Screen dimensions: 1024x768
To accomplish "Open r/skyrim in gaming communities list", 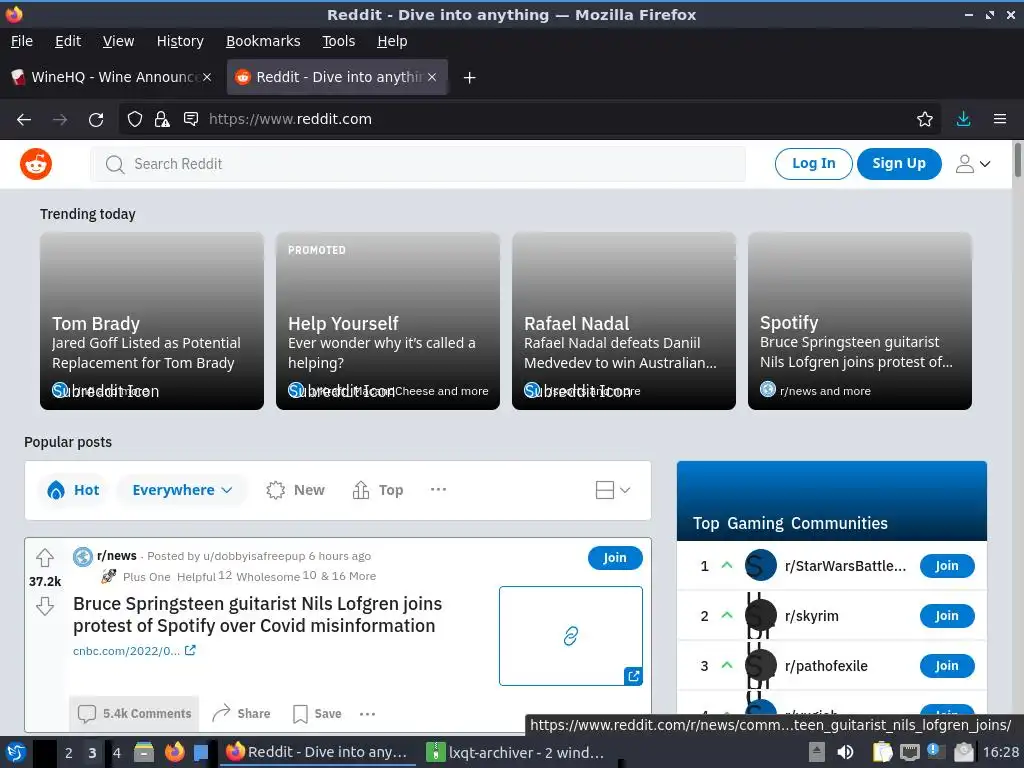I will pos(812,616).
